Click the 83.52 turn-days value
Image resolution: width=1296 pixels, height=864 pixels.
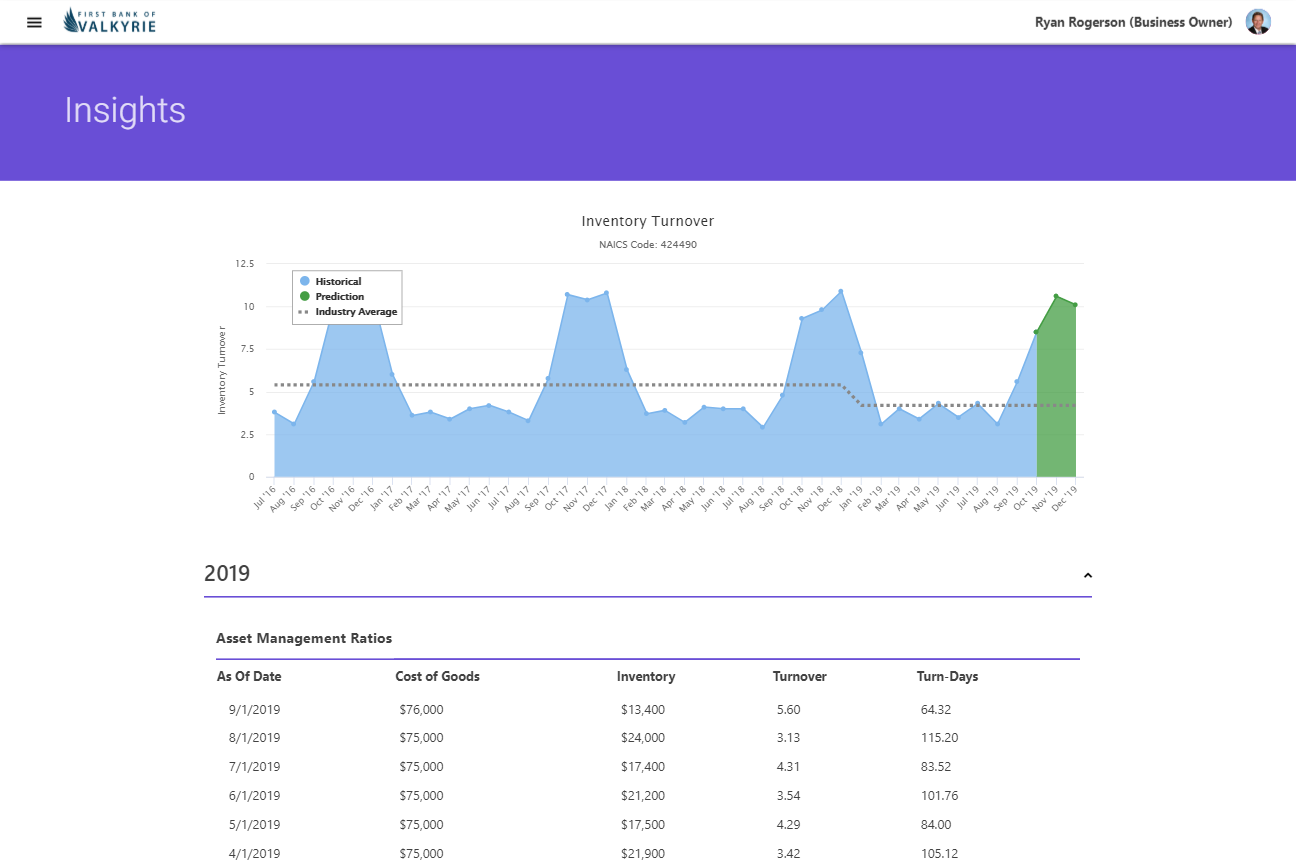(936, 767)
